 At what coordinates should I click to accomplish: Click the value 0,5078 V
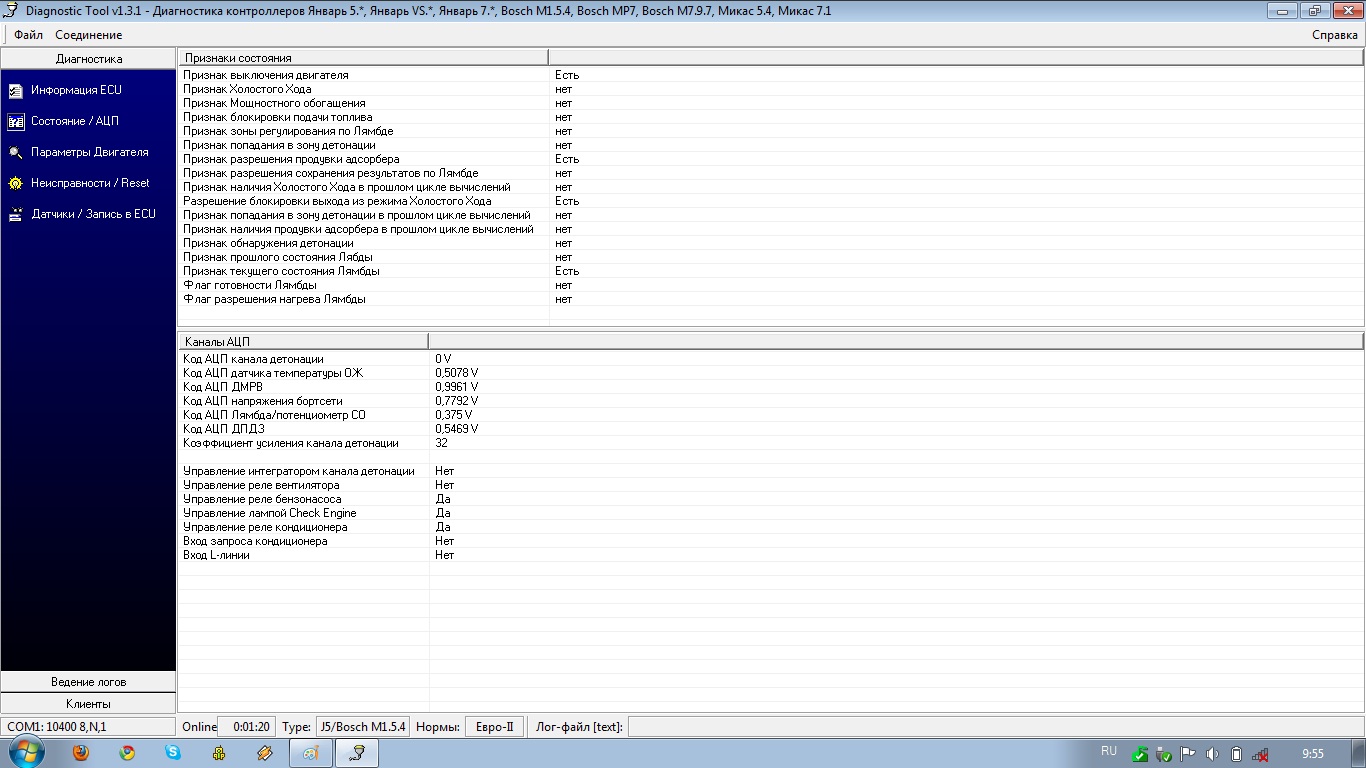pyautogui.click(x=457, y=373)
